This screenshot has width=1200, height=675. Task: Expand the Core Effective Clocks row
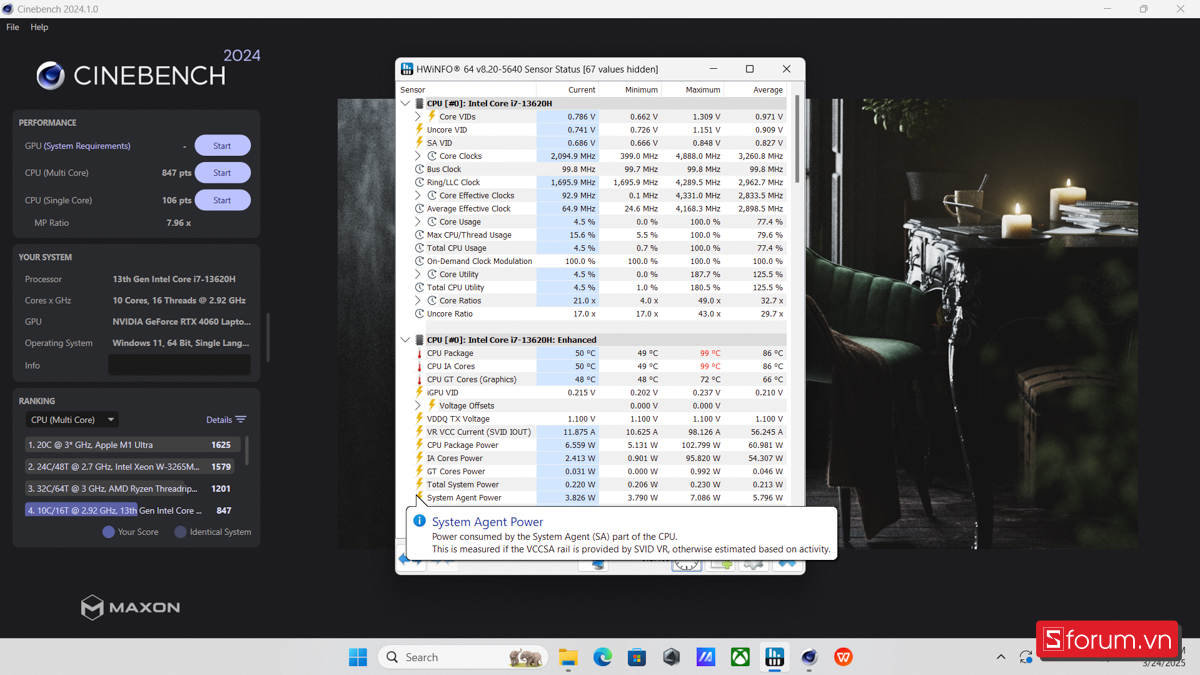(418, 196)
